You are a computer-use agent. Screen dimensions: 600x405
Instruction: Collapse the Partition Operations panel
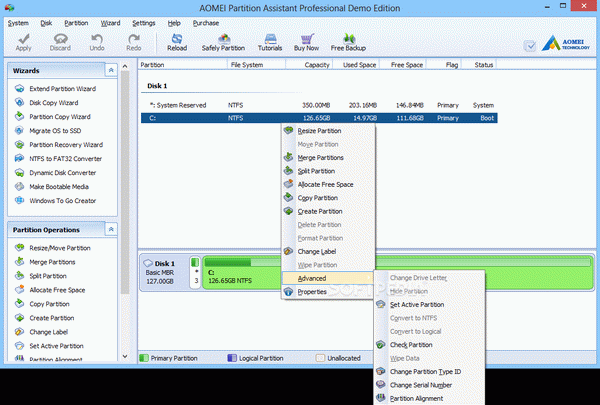[x=111, y=229]
